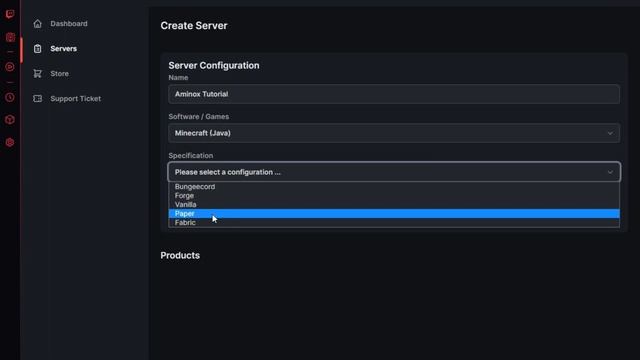Select the Bungeecord option
The height and width of the screenshot is (360, 640).
(x=394, y=187)
